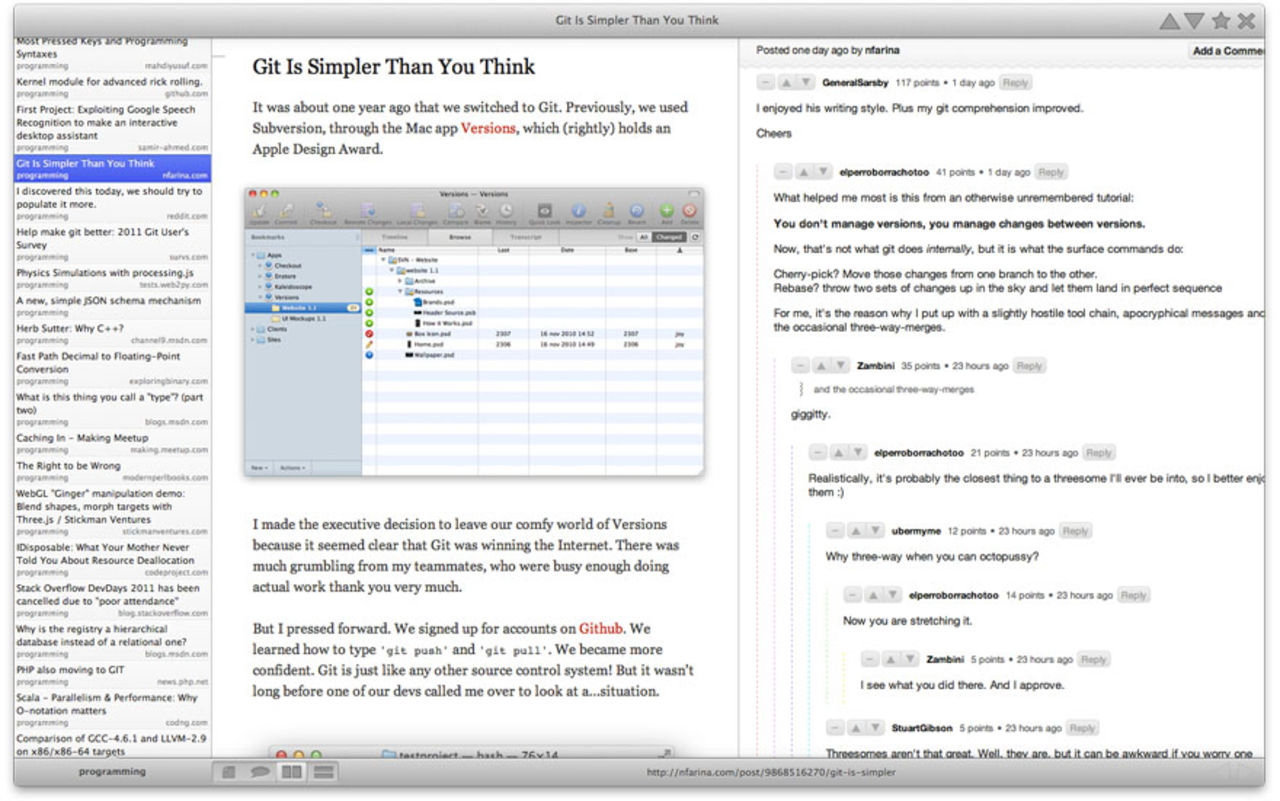
Task: Click the X icon in the title bar
Action: click(x=1246, y=21)
